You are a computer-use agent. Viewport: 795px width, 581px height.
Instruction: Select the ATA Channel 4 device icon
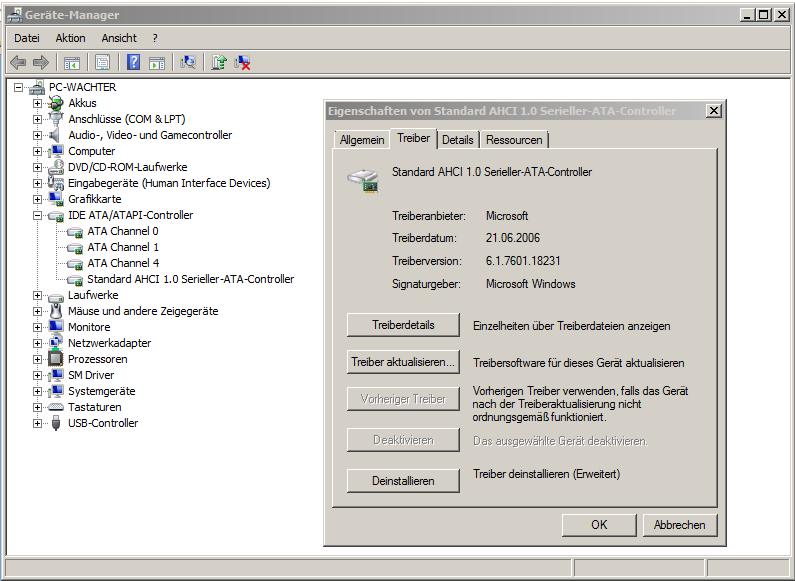click(75, 264)
